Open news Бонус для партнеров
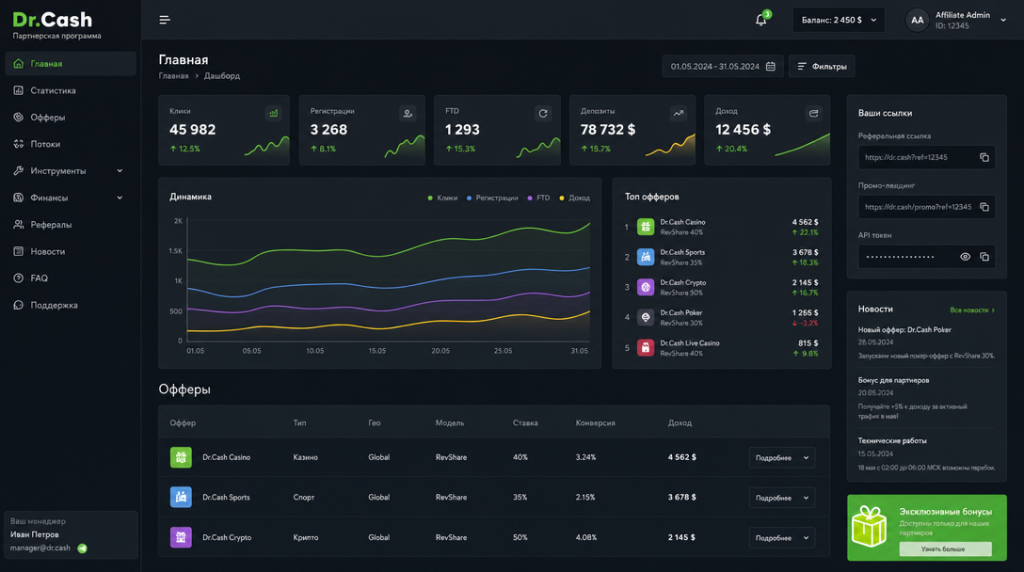Image resolution: width=1024 pixels, height=572 pixels. [893, 380]
